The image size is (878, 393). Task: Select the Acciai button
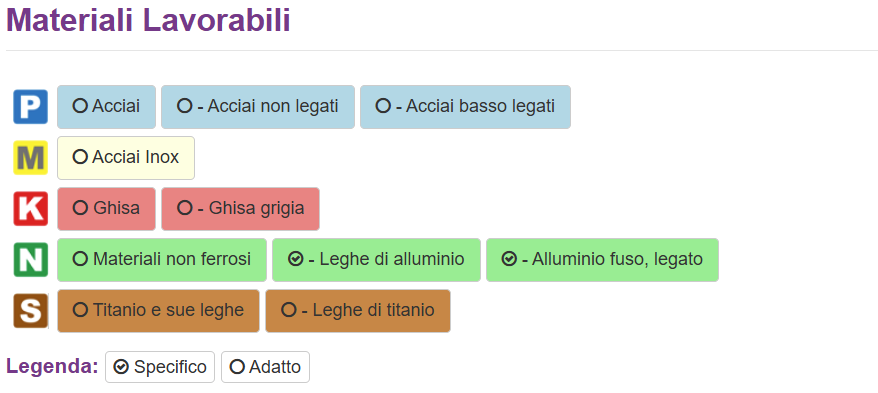pos(106,106)
